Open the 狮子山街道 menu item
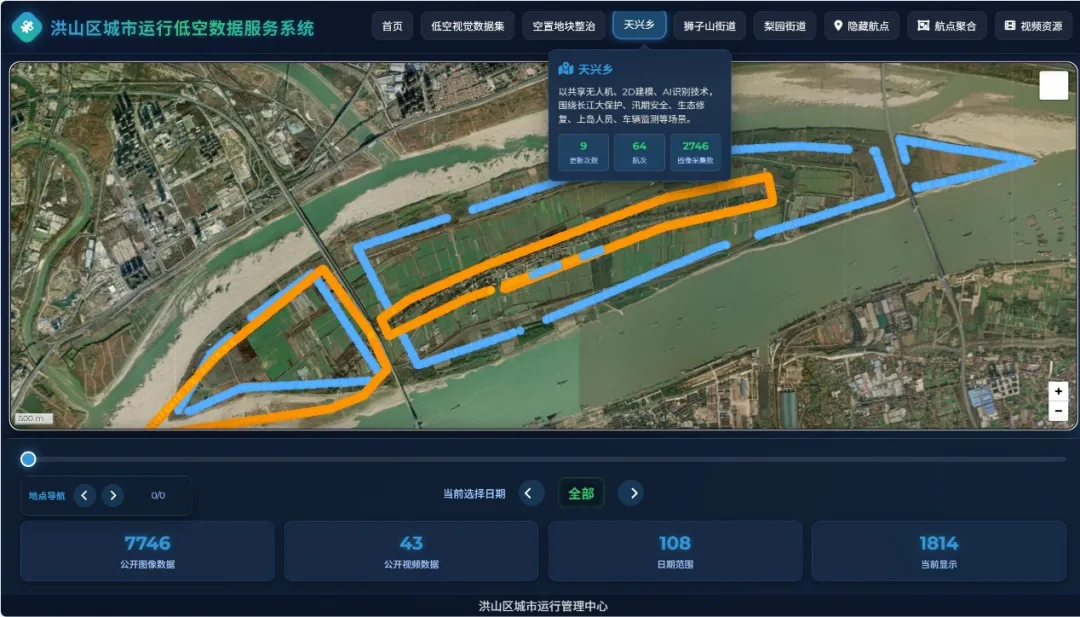The width and height of the screenshot is (1080, 617). tap(709, 26)
